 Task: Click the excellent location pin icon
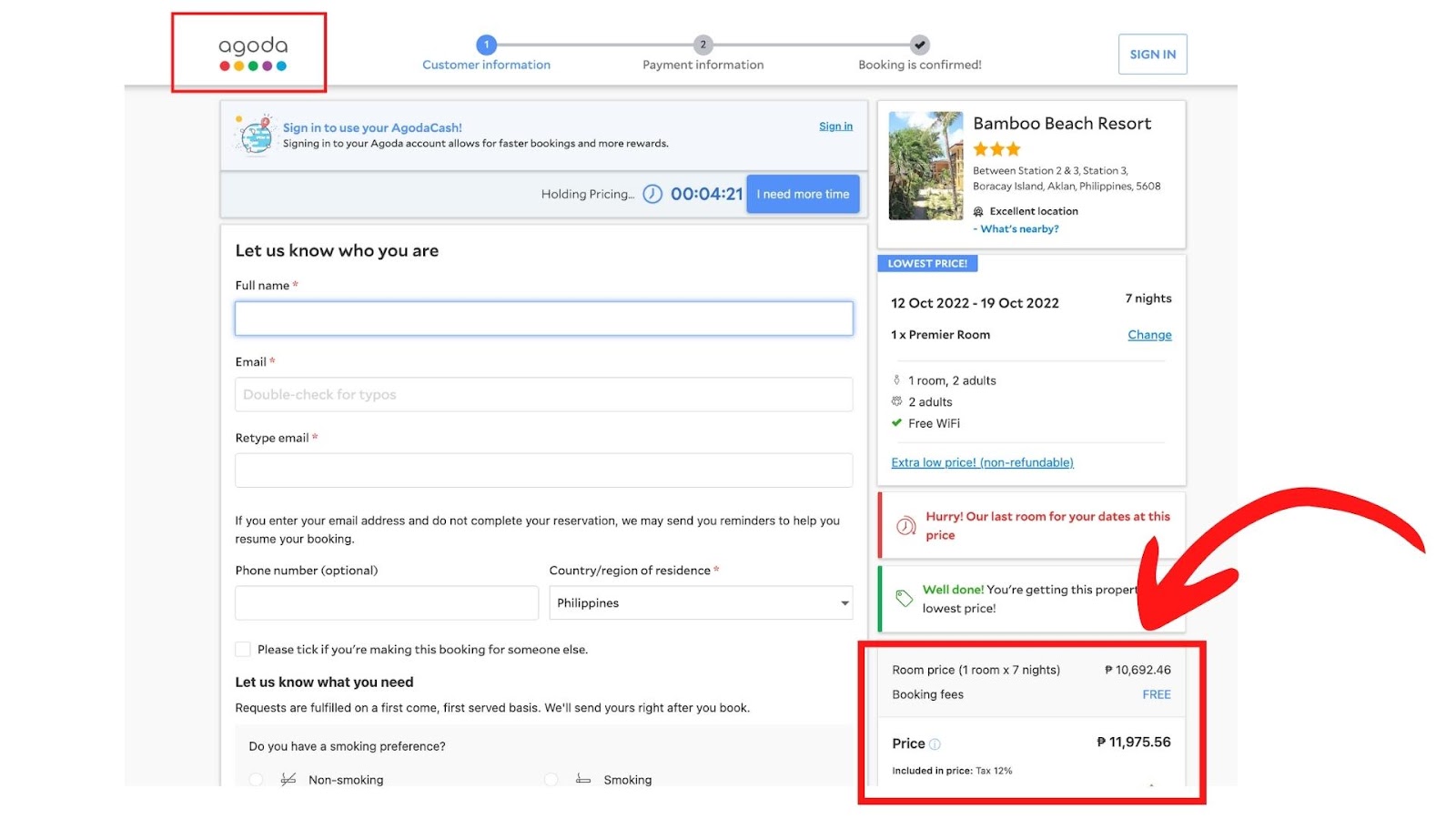point(978,211)
